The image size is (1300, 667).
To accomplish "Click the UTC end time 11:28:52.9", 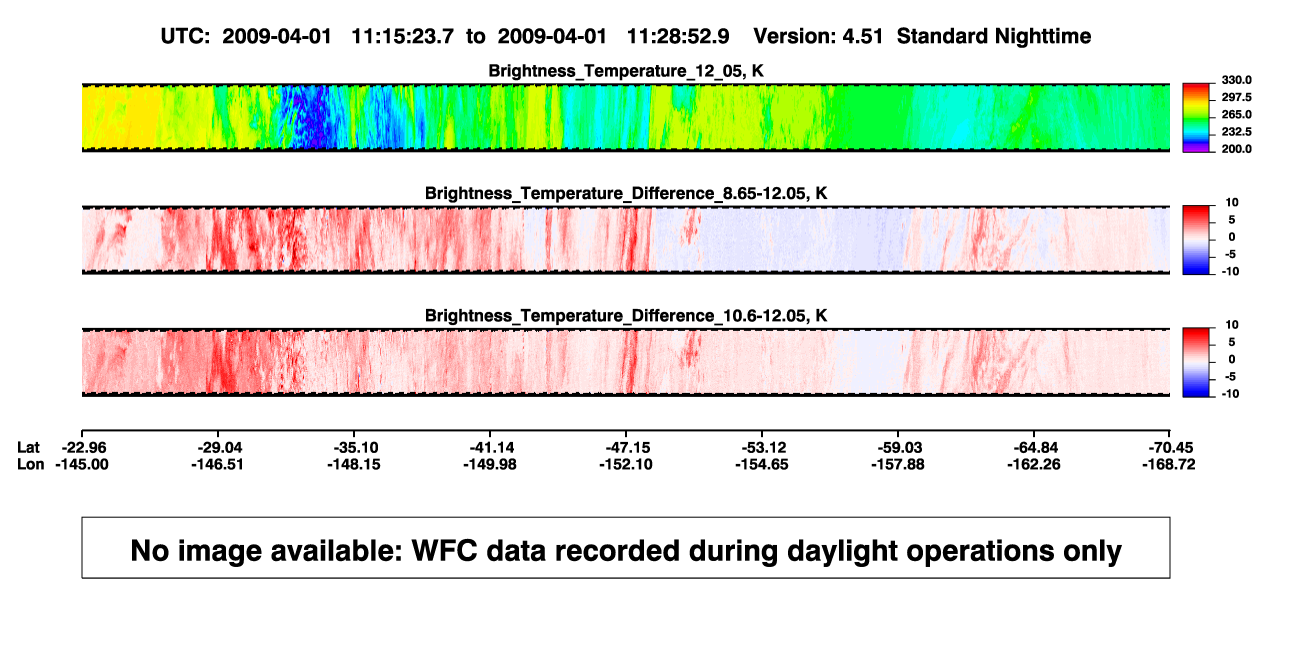I will (677, 36).
